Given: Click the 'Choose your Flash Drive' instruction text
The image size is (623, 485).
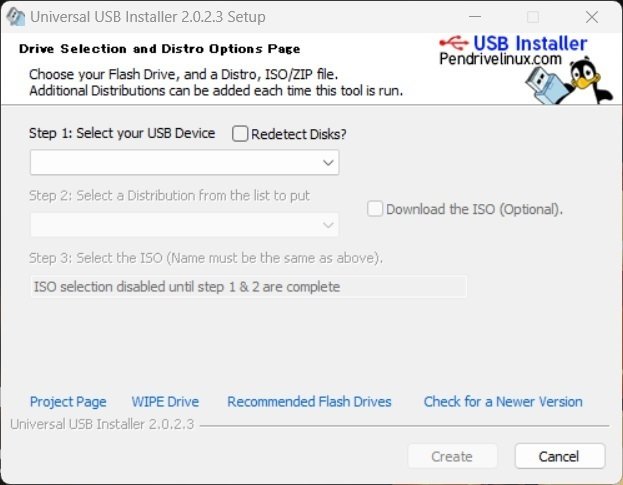Looking at the screenshot, I should click(184, 74).
